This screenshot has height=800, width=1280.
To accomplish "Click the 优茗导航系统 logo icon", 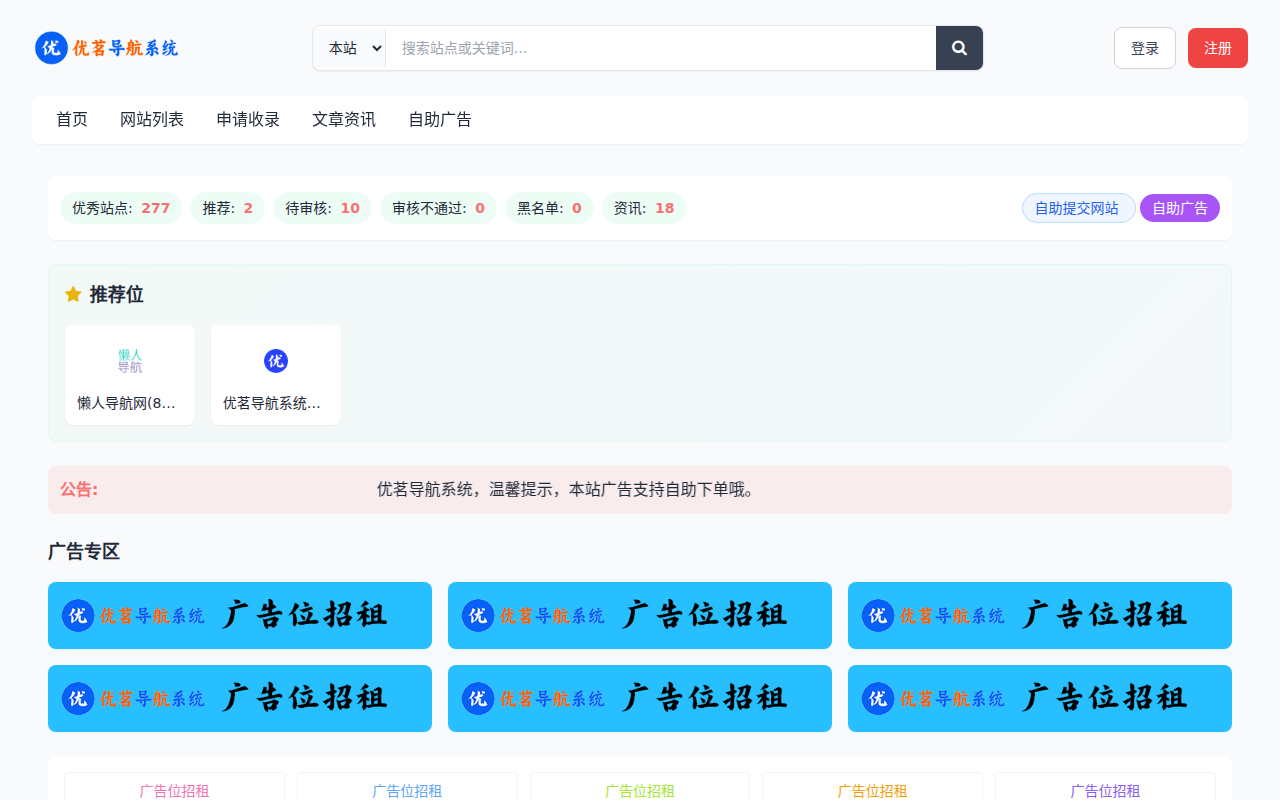I will 51,48.
